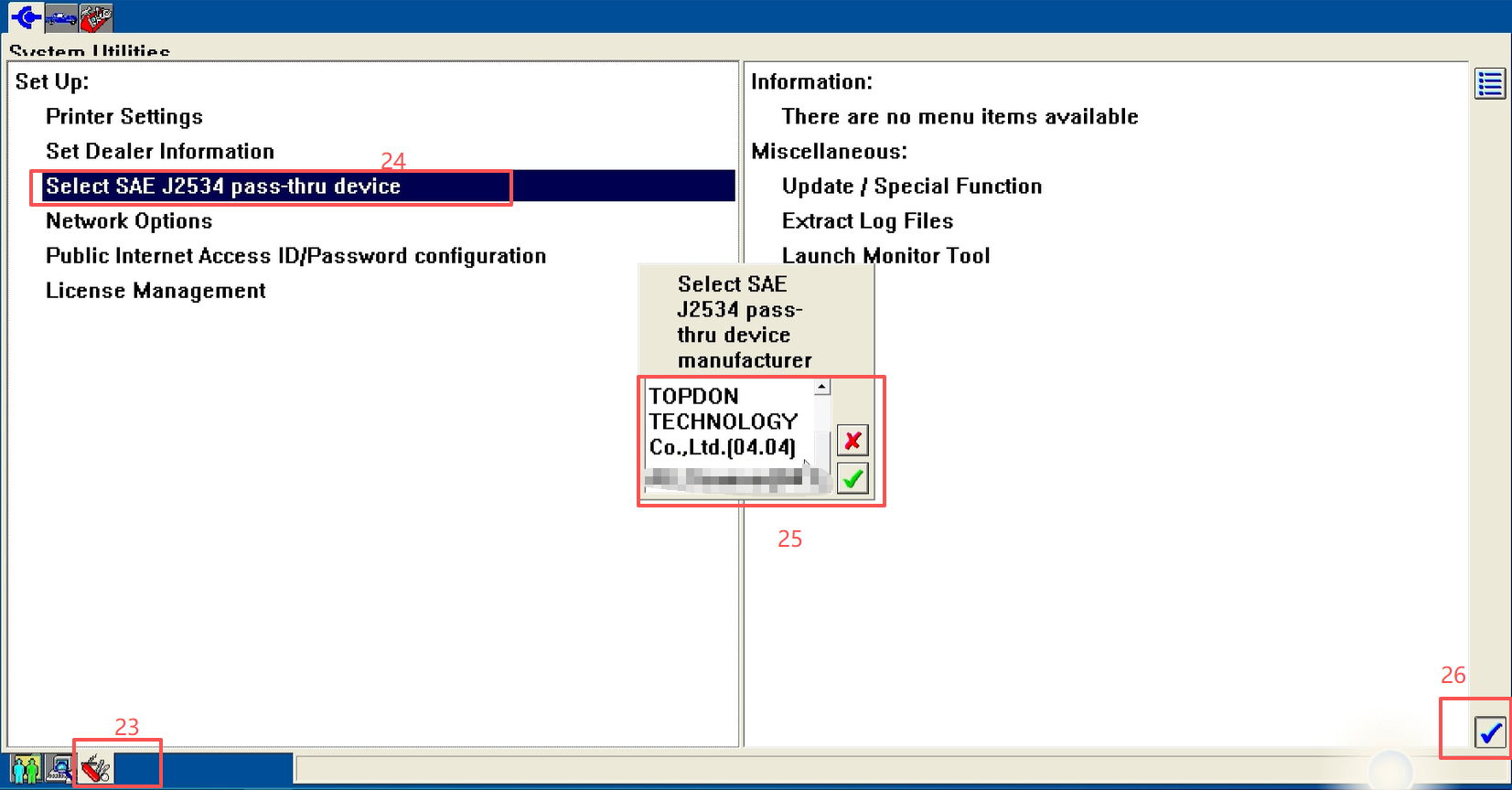Screen dimensions: 1512x790
Task: Select Extract Log Files
Action: (867, 221)
